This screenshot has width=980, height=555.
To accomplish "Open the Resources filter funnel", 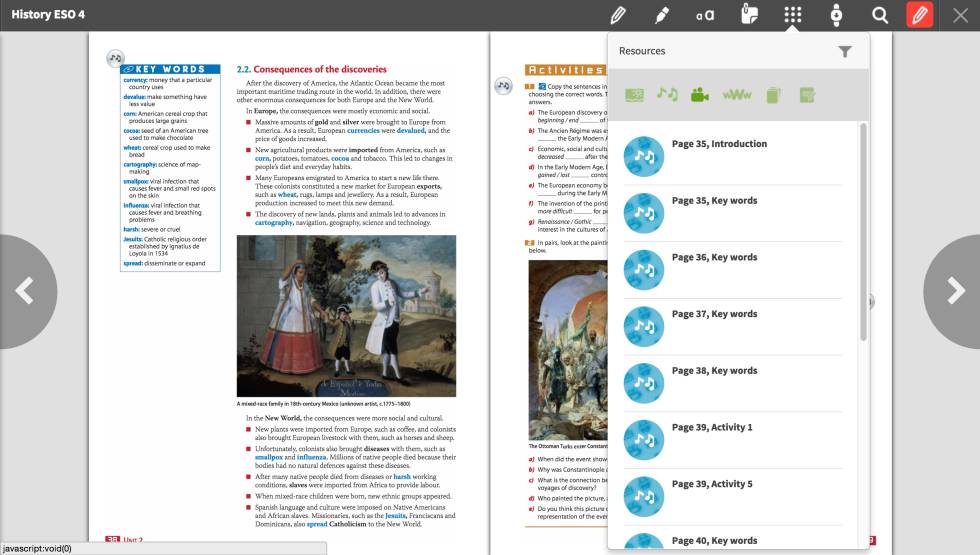I will [844, 51].
